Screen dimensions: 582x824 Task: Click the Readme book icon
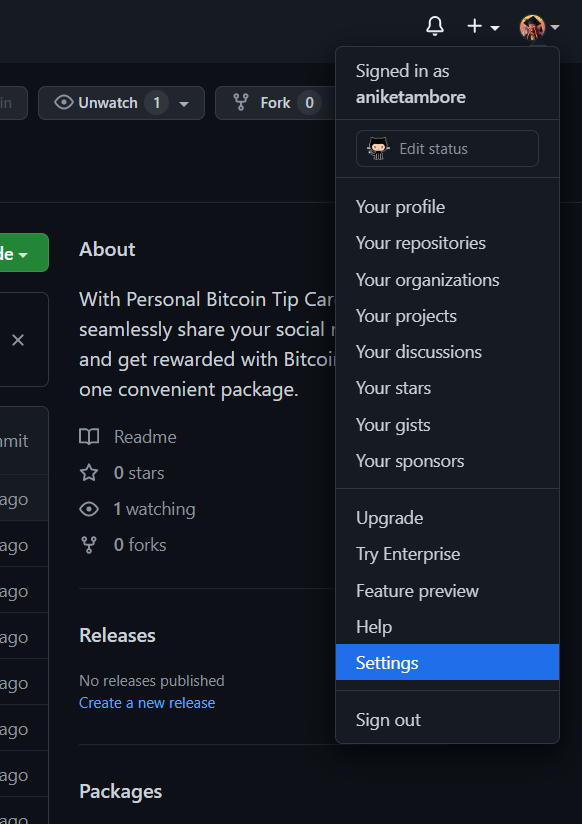89,437
